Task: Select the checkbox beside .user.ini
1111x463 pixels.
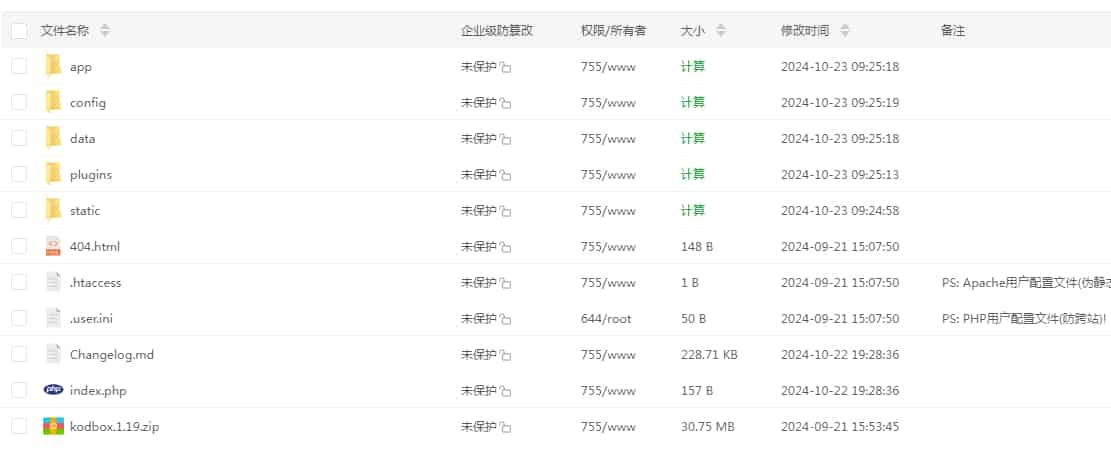Action: click(19, 319)
